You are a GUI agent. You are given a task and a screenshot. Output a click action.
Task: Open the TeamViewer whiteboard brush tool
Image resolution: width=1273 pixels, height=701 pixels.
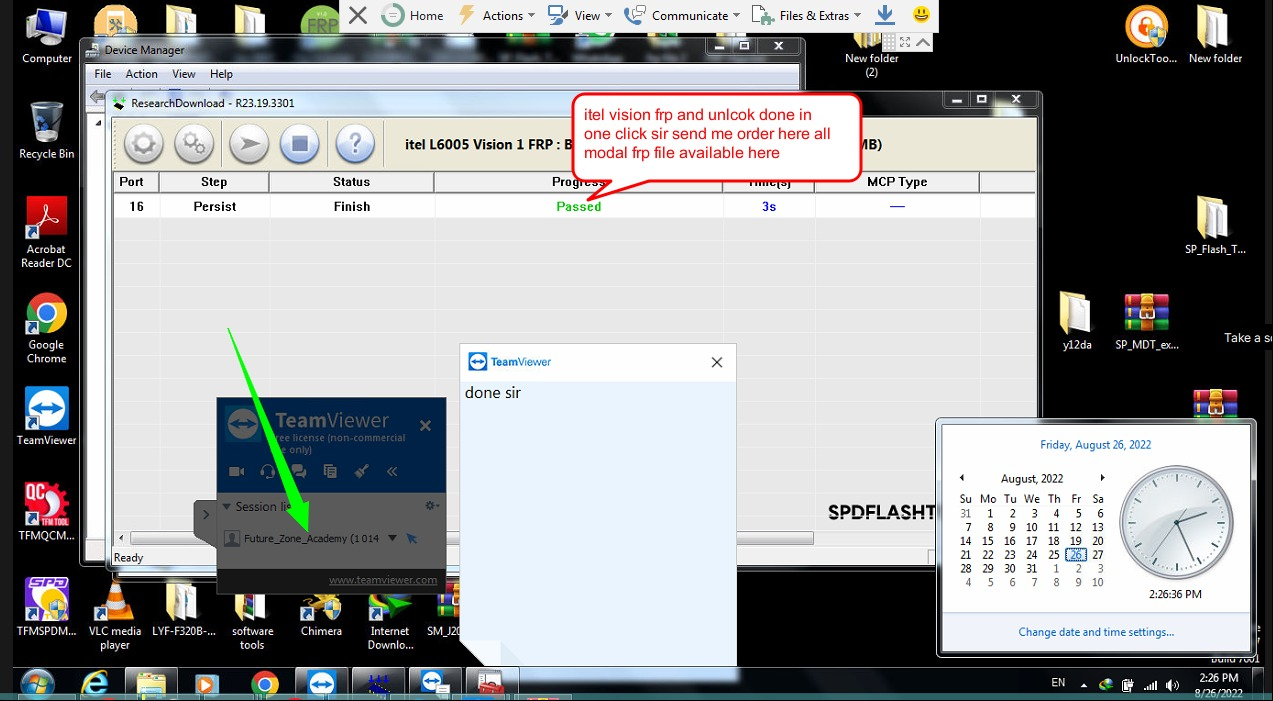tap(362, 471)
